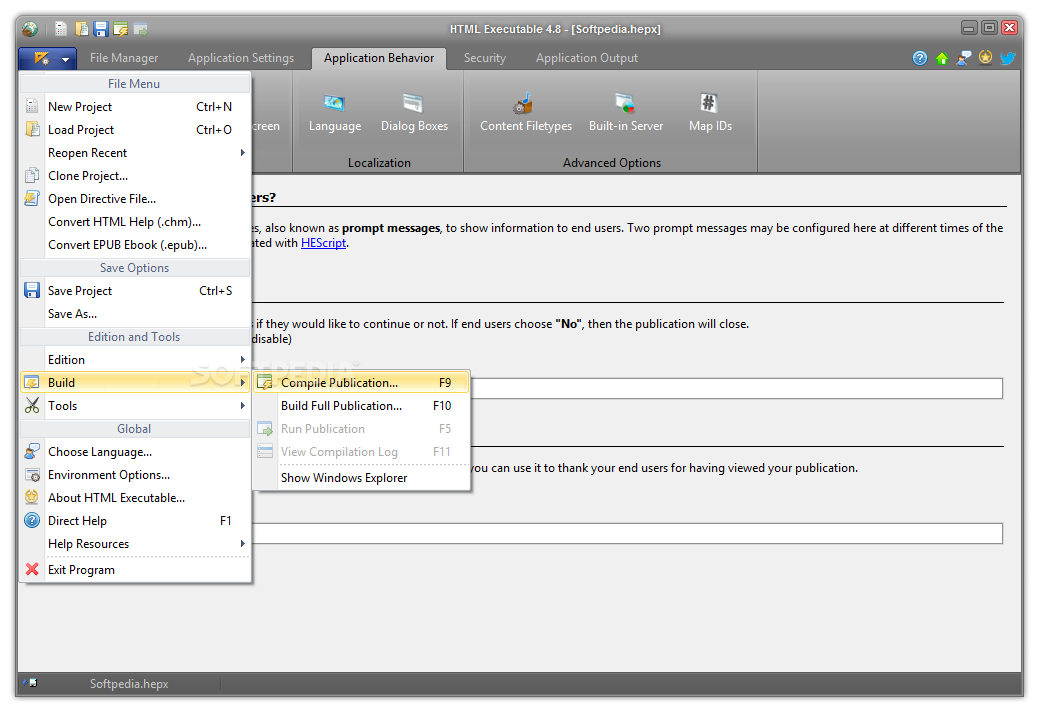Click the lower prompt message text field

click(627, 533)
